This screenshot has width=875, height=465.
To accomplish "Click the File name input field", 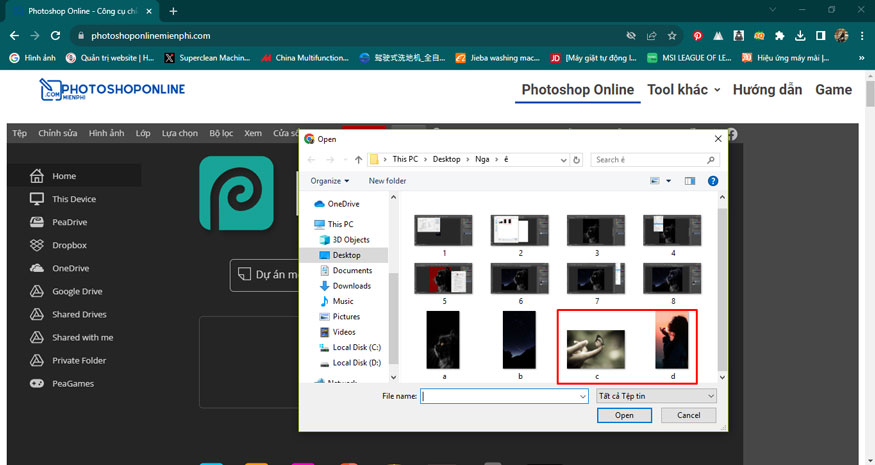I will [x=504, y=396].
